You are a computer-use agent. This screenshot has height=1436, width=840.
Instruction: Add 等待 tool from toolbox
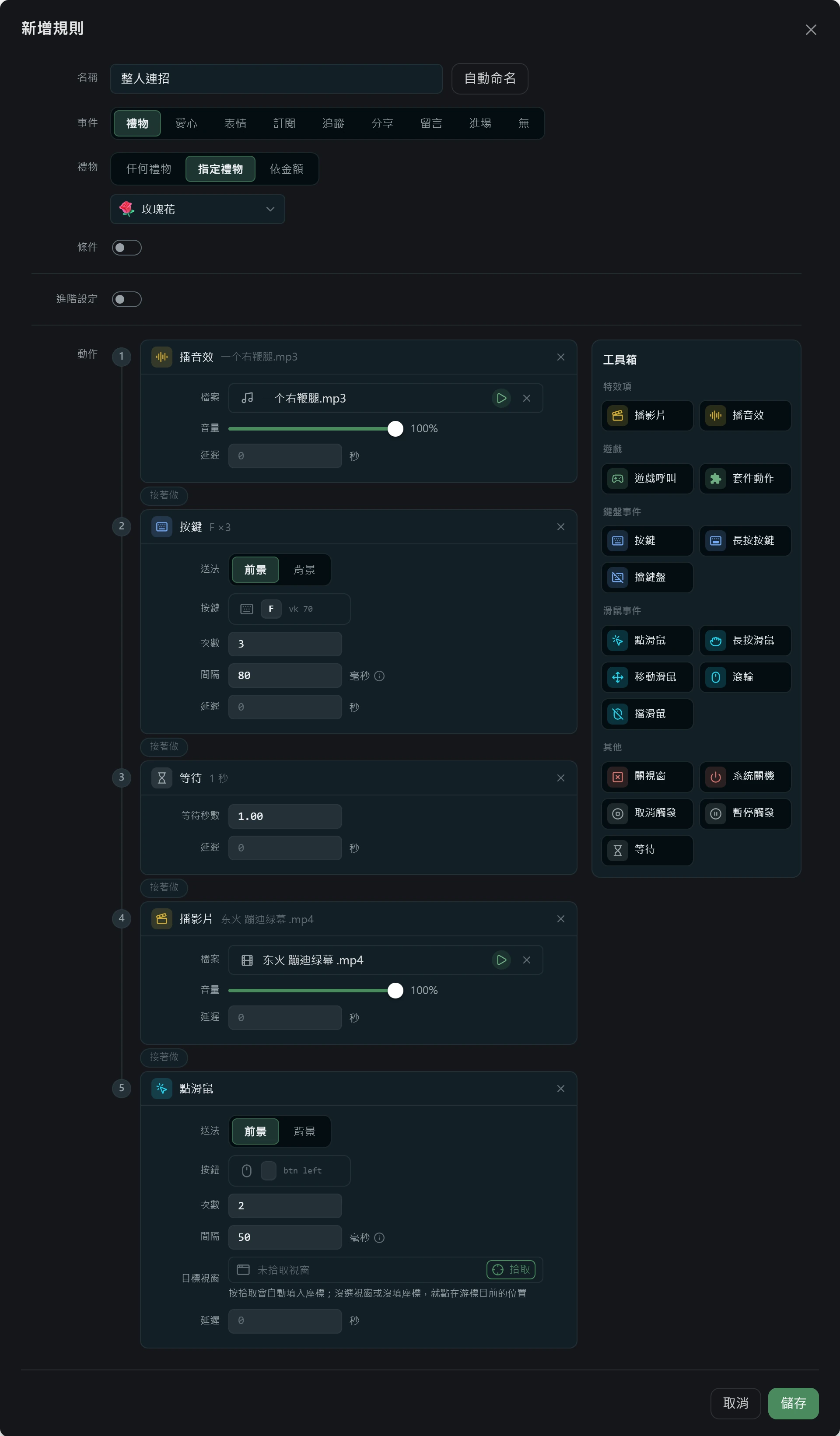(x=647, y=850)
